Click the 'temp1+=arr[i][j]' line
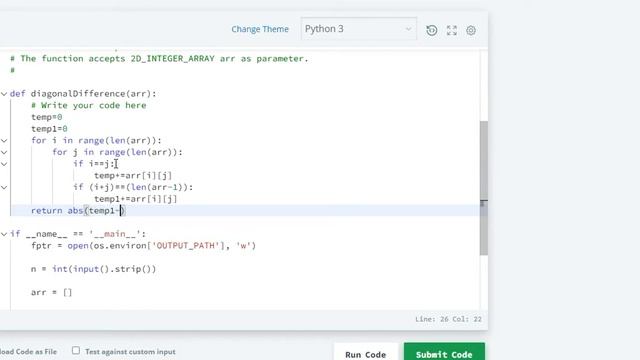This screenshot has width=640, height=360. click(x=136, y=199)
